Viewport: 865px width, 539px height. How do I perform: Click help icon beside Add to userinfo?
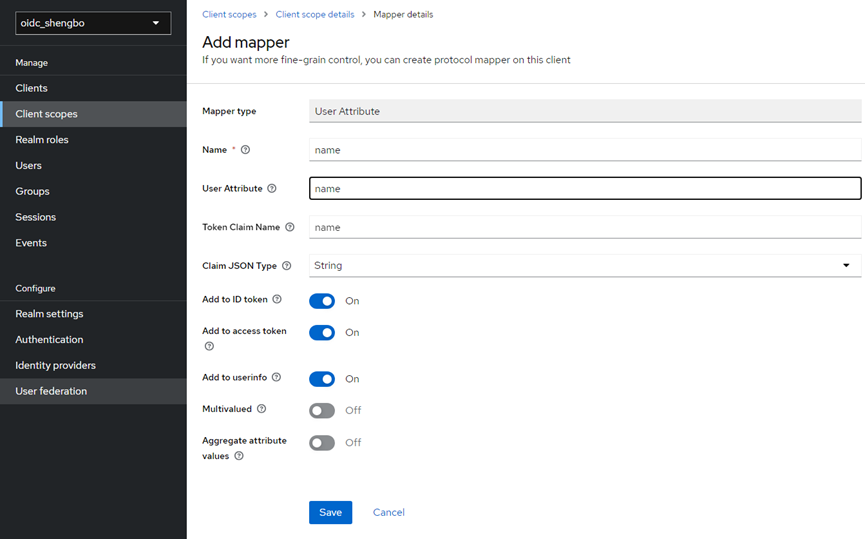(277, 377)
